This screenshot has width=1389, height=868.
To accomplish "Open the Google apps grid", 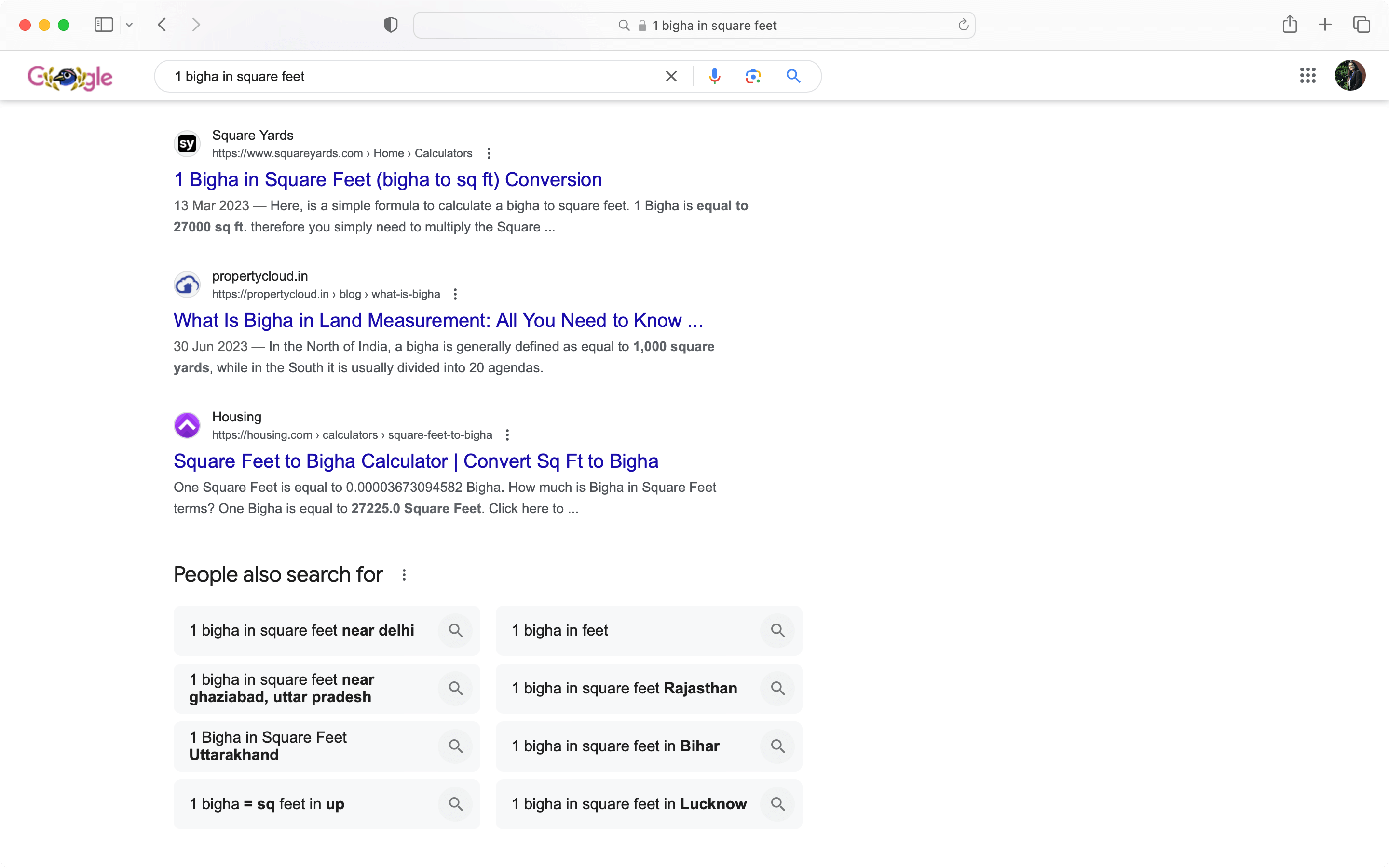I will click(1307, 75).
